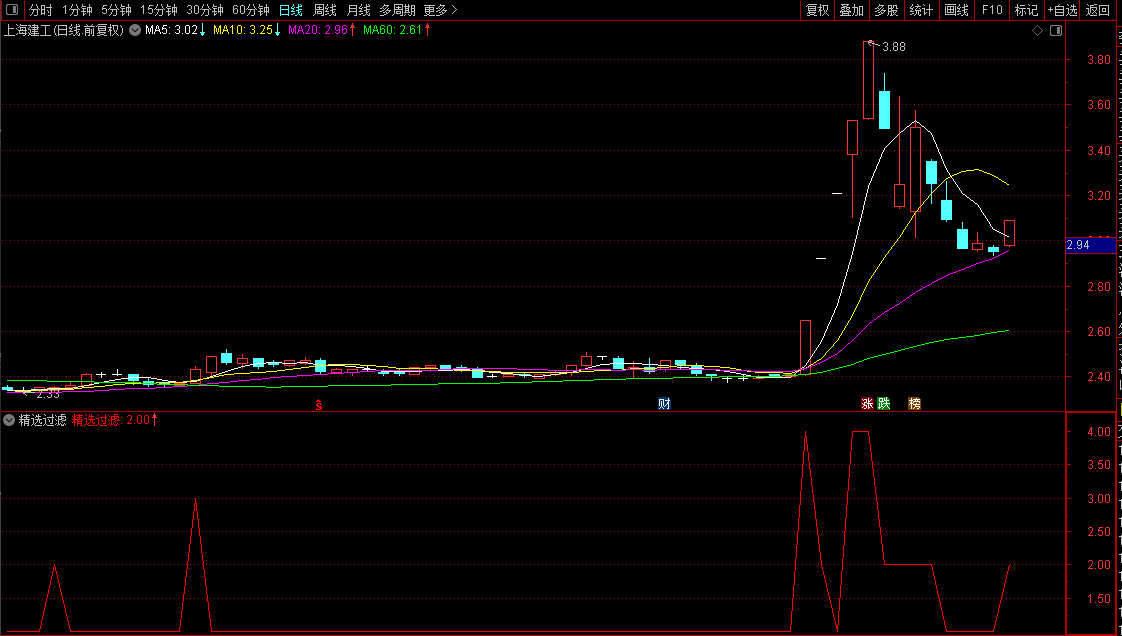Click the red S event marker
The image size is (1122, 636).
click(319, 404)
